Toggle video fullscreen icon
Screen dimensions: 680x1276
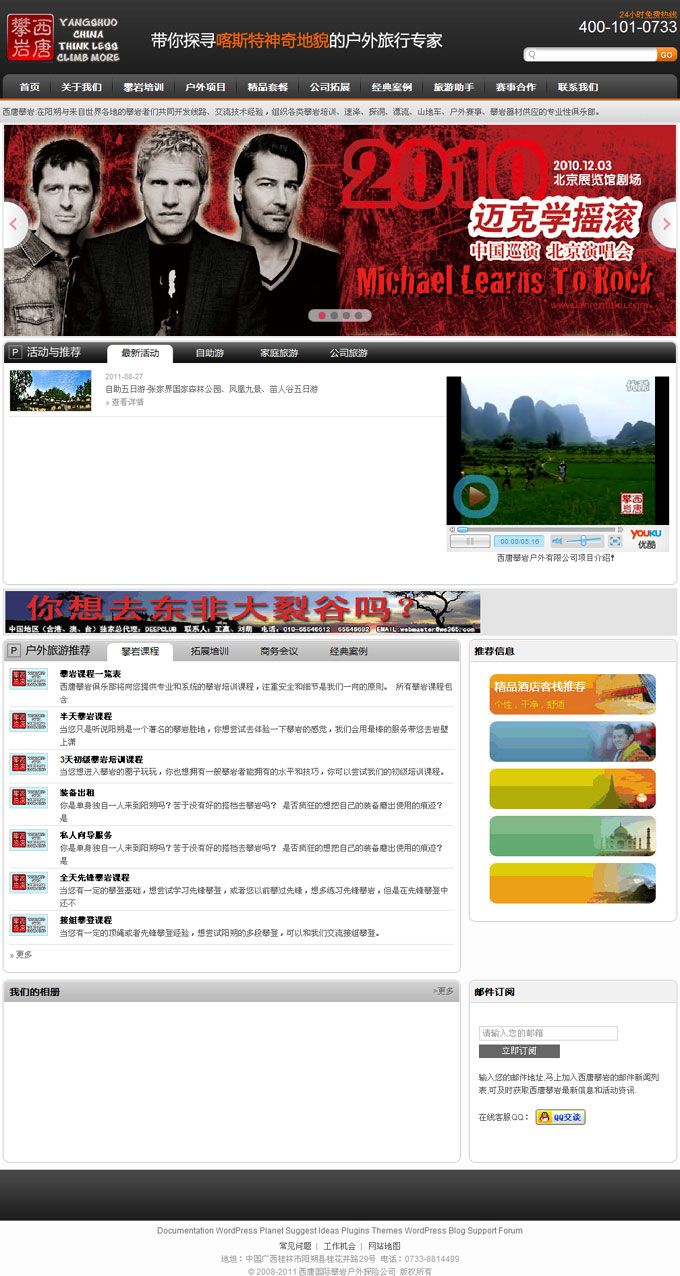click(615, 541)
